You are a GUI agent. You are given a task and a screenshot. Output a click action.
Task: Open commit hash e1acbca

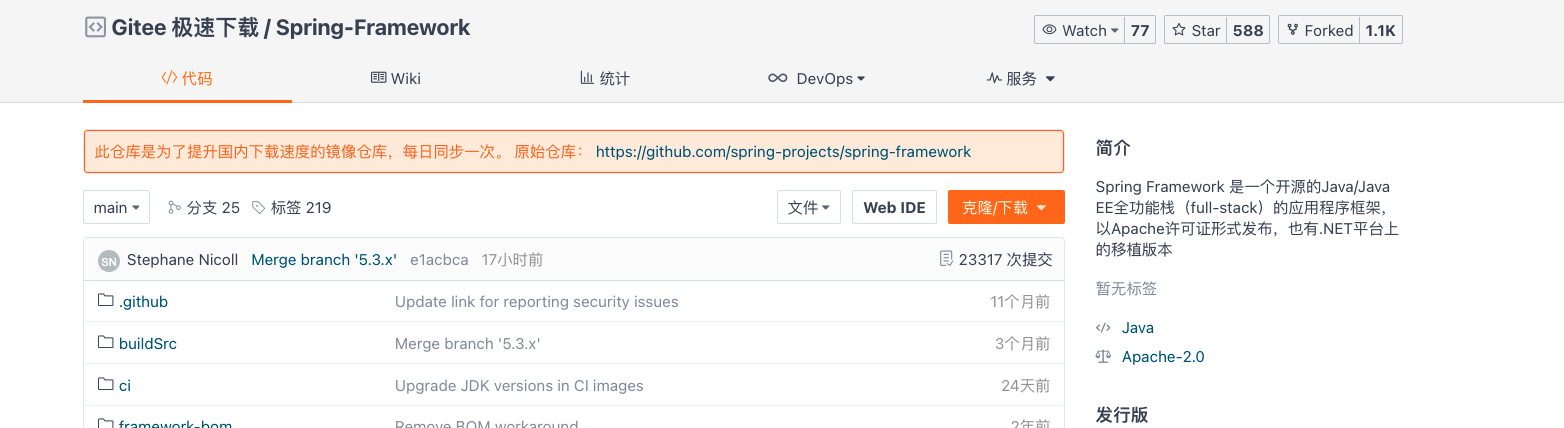point(439,260)
